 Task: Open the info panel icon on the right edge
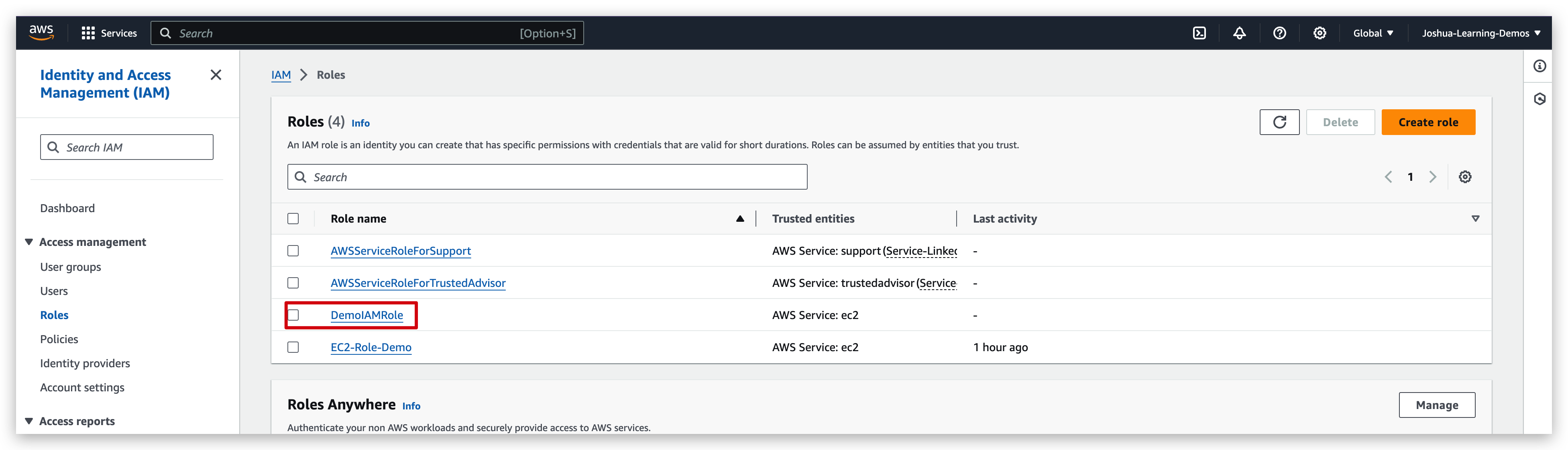[1539, 66]
